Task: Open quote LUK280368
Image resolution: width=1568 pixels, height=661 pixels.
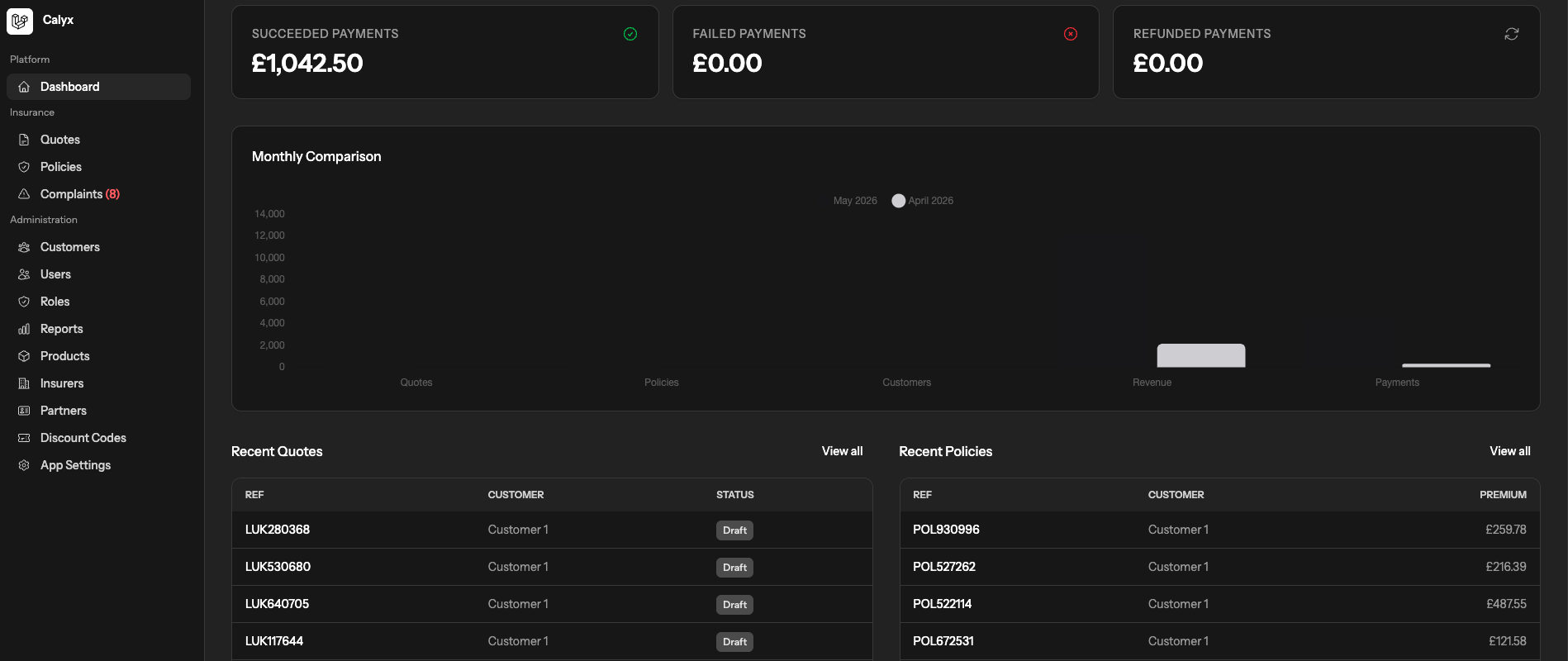Action: point(278,530)
